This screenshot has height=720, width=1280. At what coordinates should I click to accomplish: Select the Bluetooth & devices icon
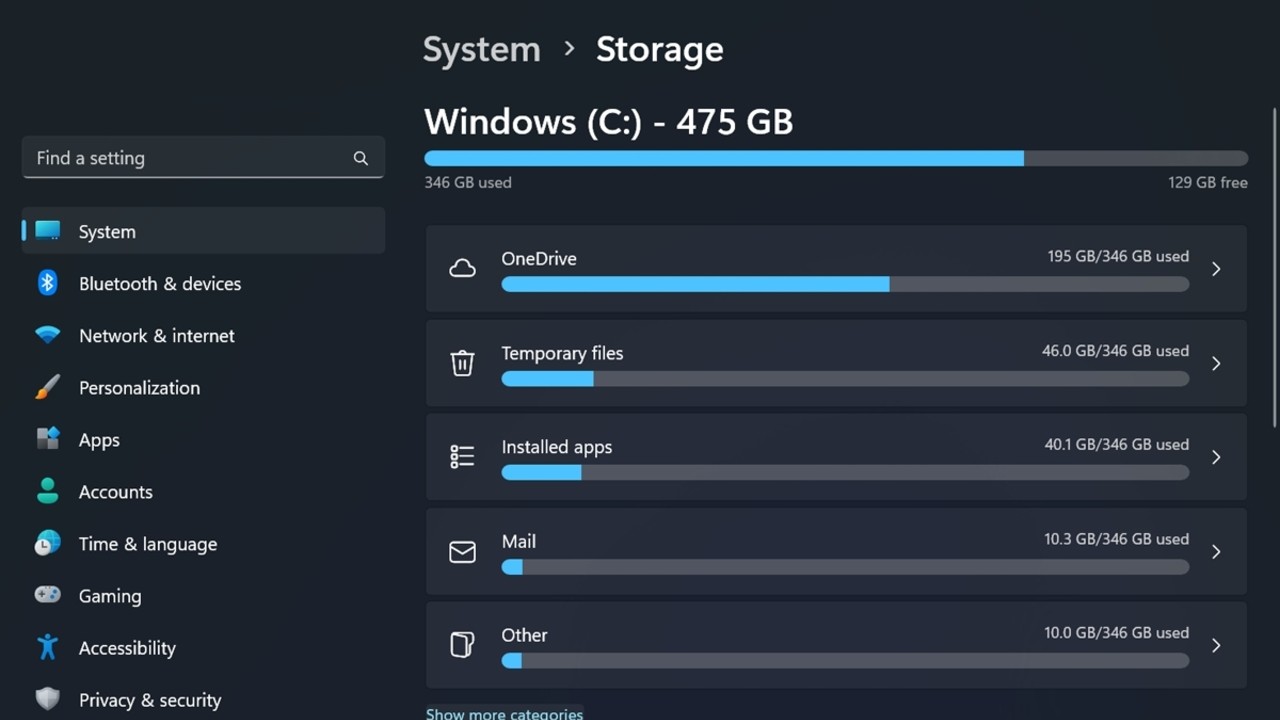point(47,283)
